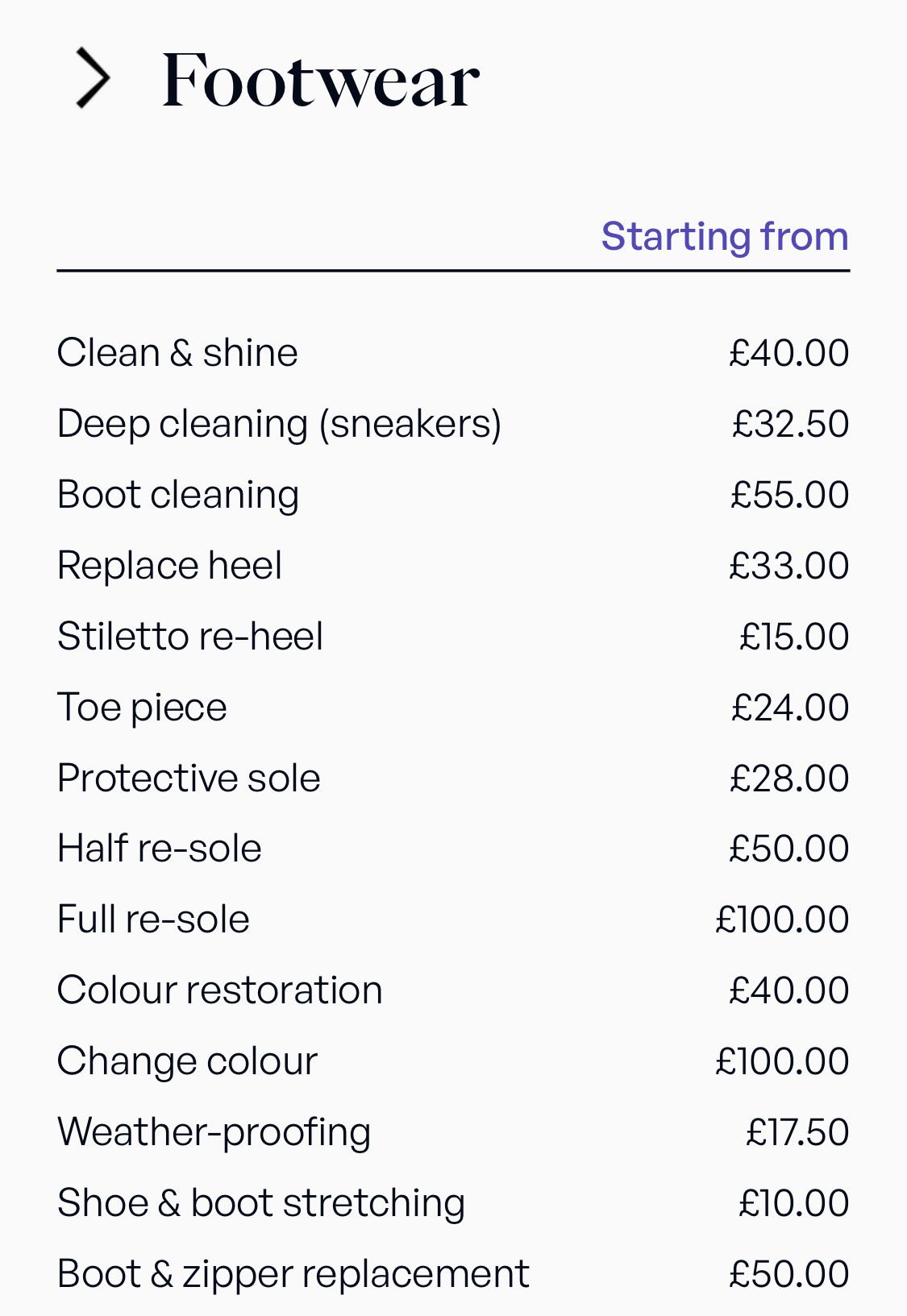Viewport: 907px width, 1316px height.
Task: Choose the Boot cleaning item
Action: pyautogui.click(x=453, y=495)
